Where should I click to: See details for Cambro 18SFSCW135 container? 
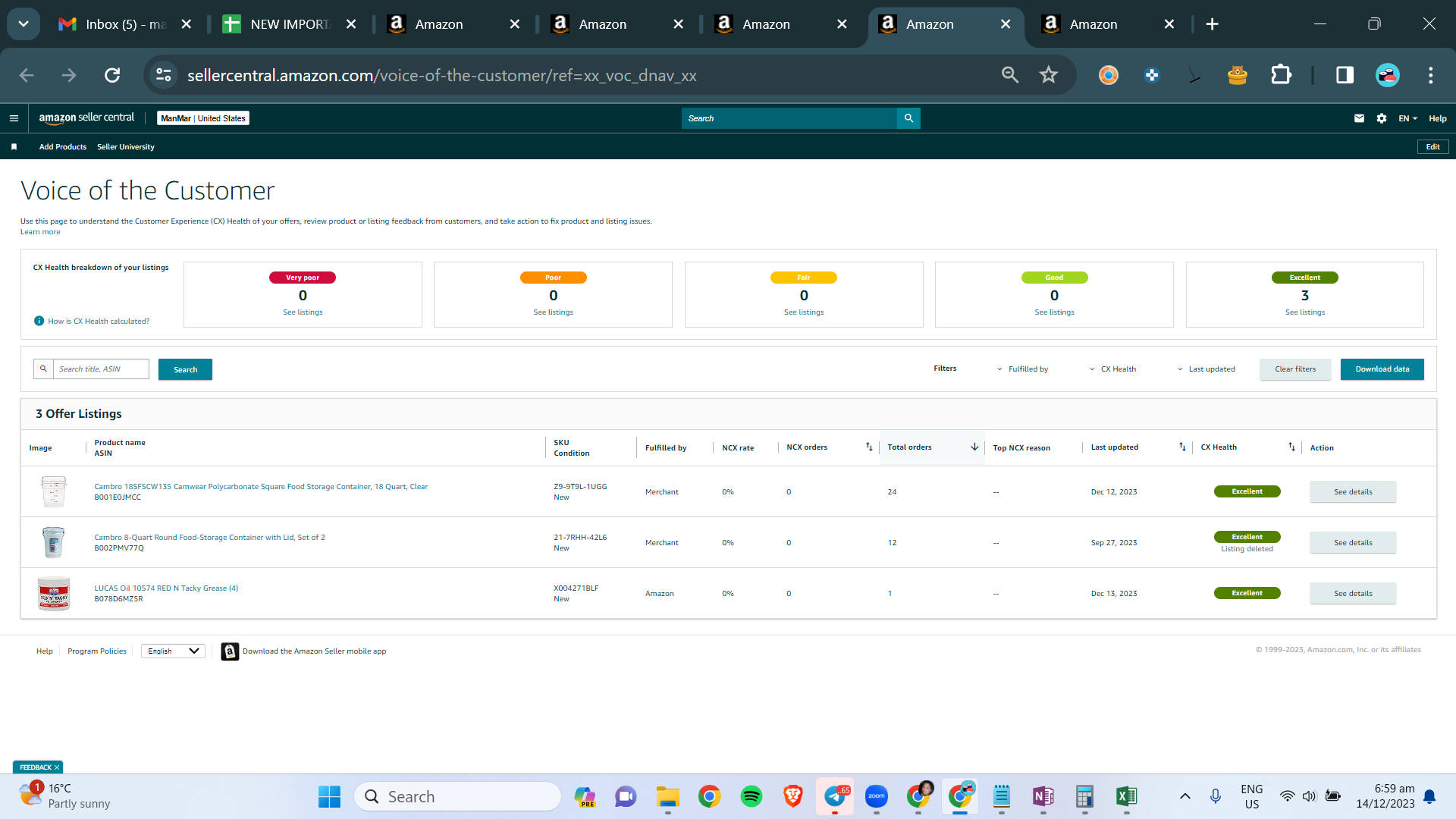click(x=1353, y=492)
